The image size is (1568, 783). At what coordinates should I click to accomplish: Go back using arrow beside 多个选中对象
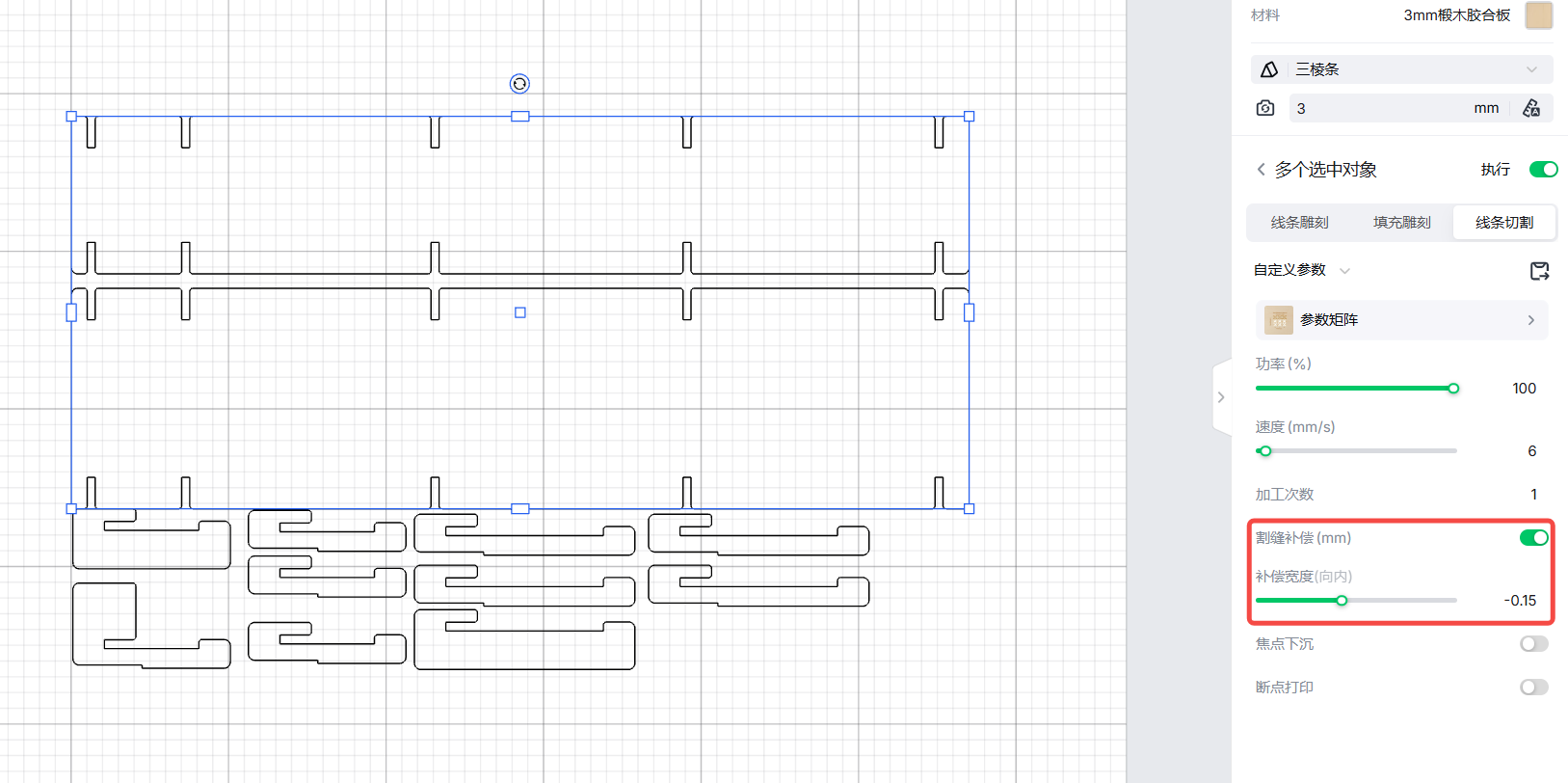1261,170
